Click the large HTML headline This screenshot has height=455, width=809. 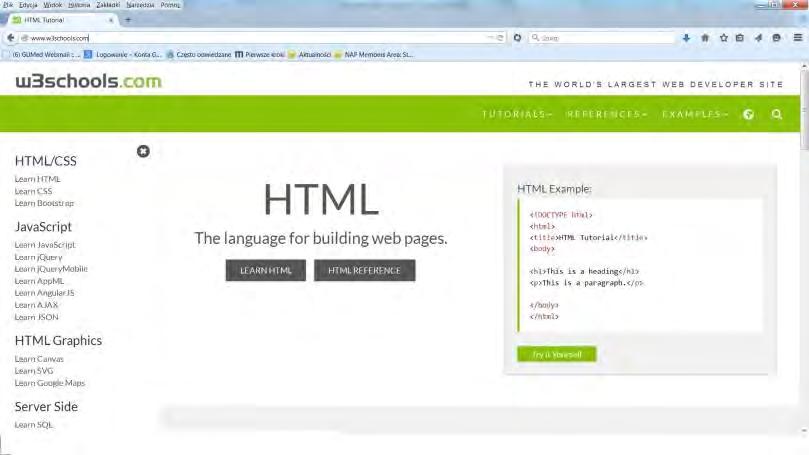321,199
